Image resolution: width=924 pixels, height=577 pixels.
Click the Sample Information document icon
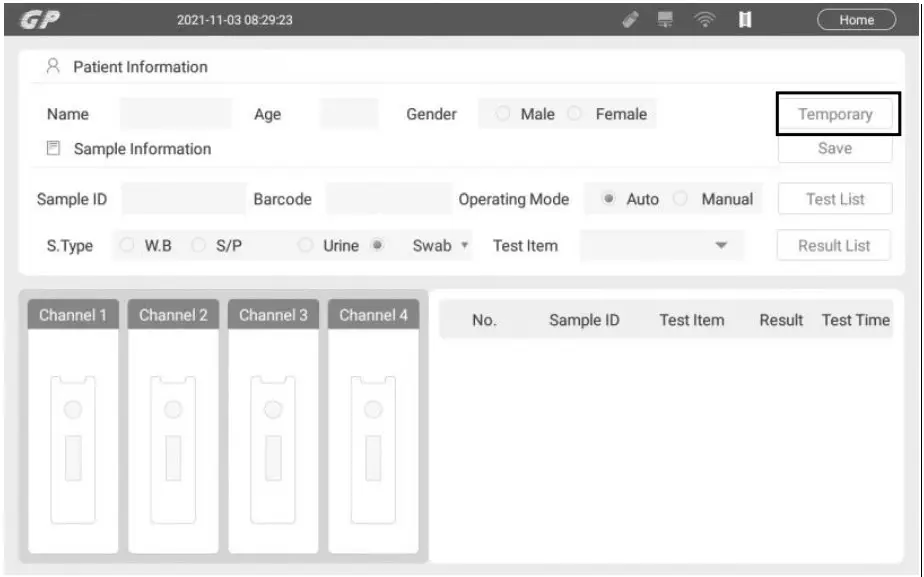tap(53, 147)
